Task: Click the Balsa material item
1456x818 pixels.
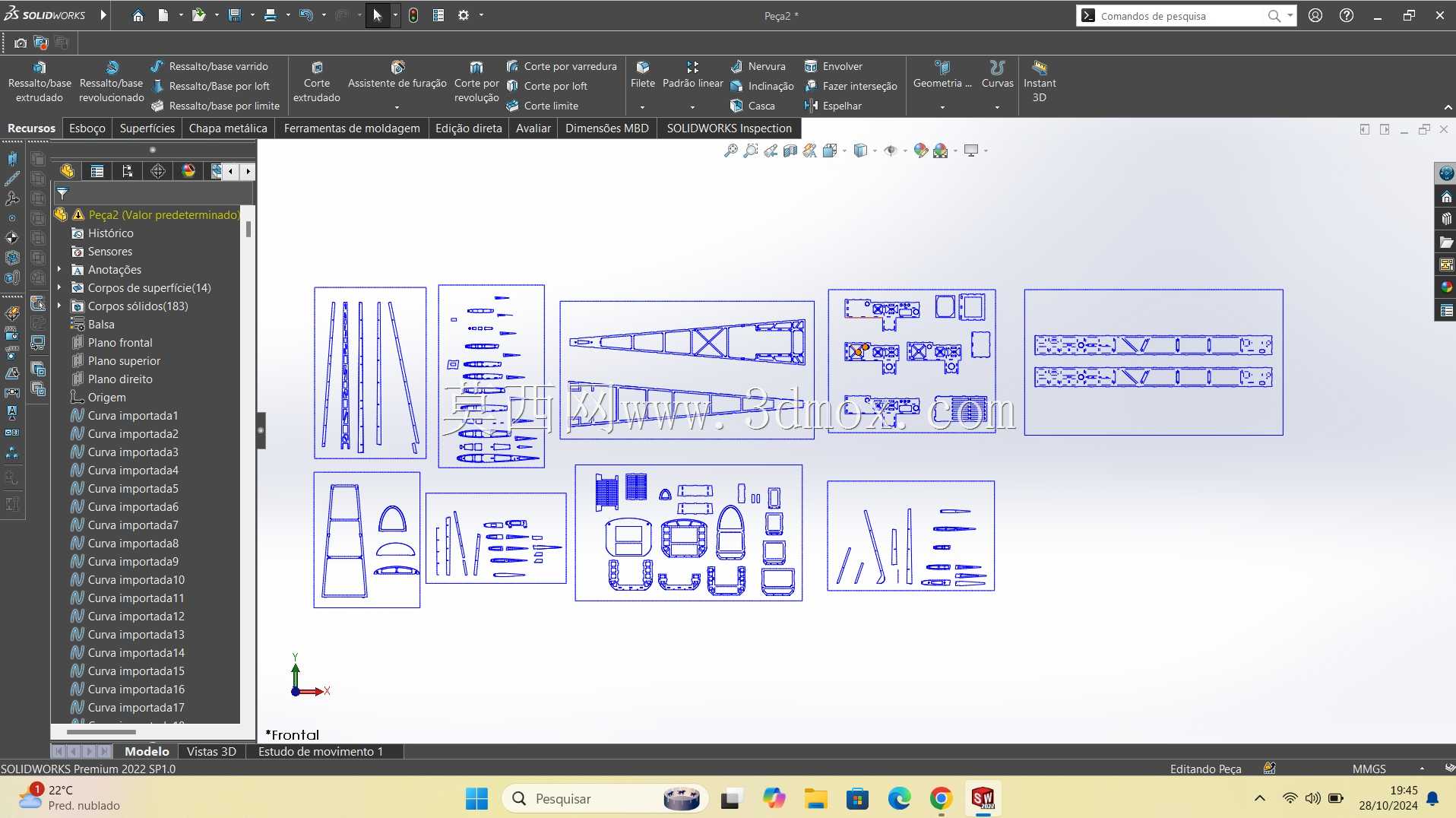Action: click(101, 324)
